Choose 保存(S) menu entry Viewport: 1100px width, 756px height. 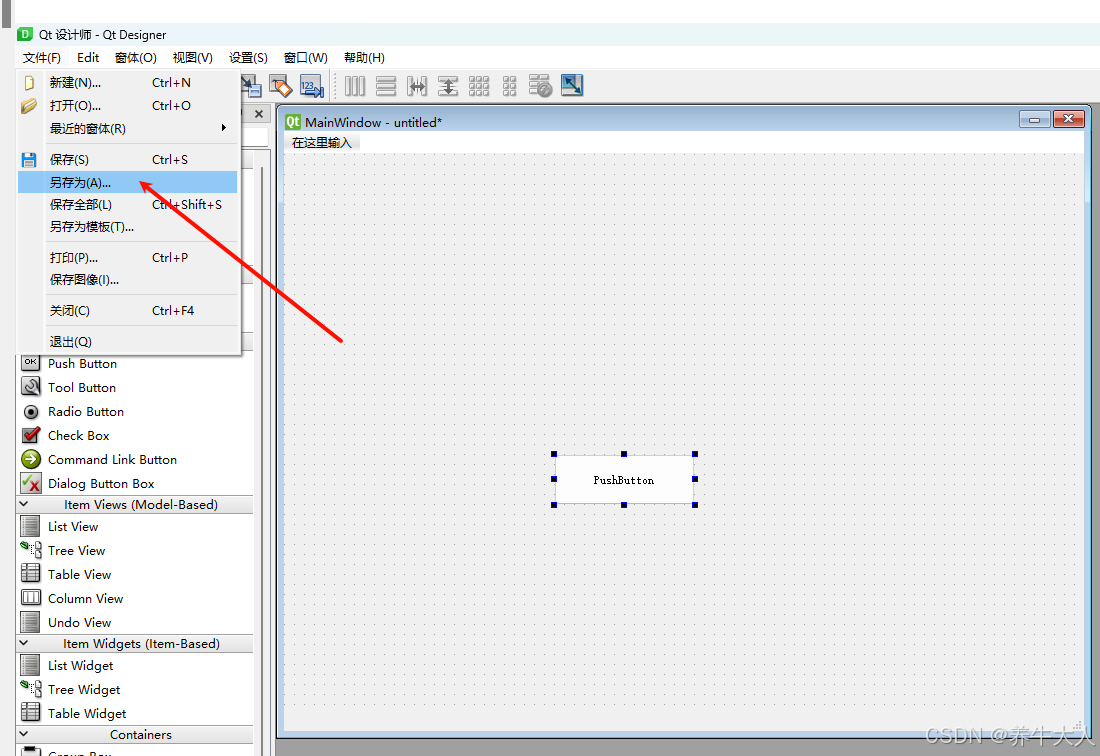tap(128, 160)
